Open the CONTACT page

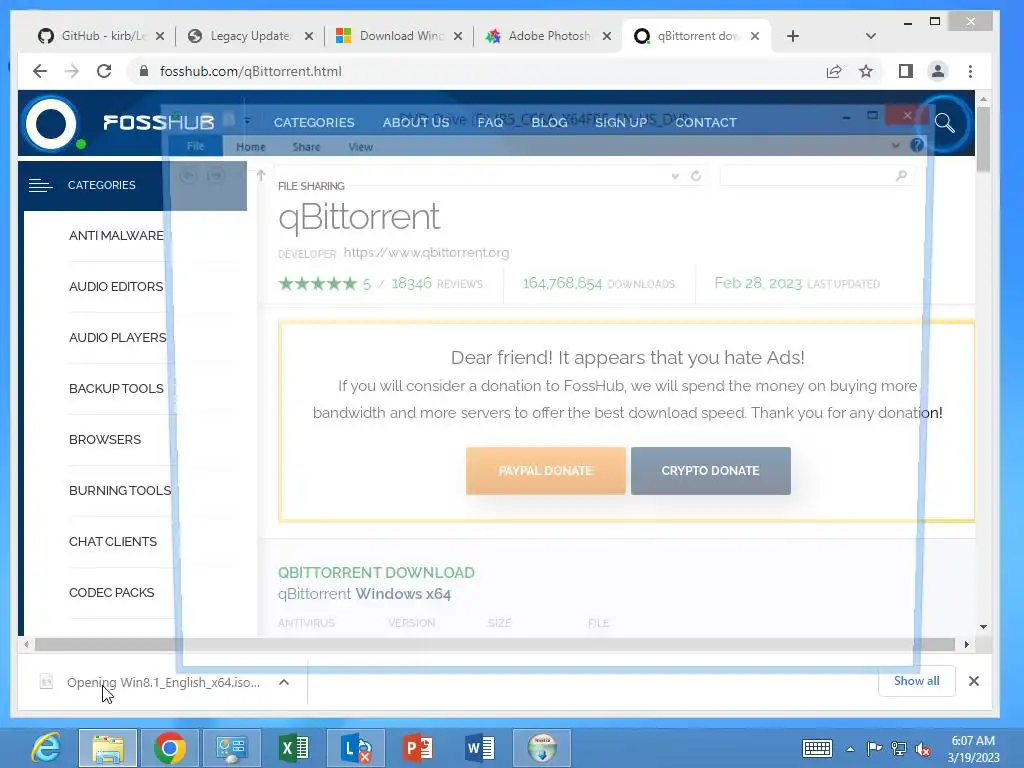click(x=706, y=123)
